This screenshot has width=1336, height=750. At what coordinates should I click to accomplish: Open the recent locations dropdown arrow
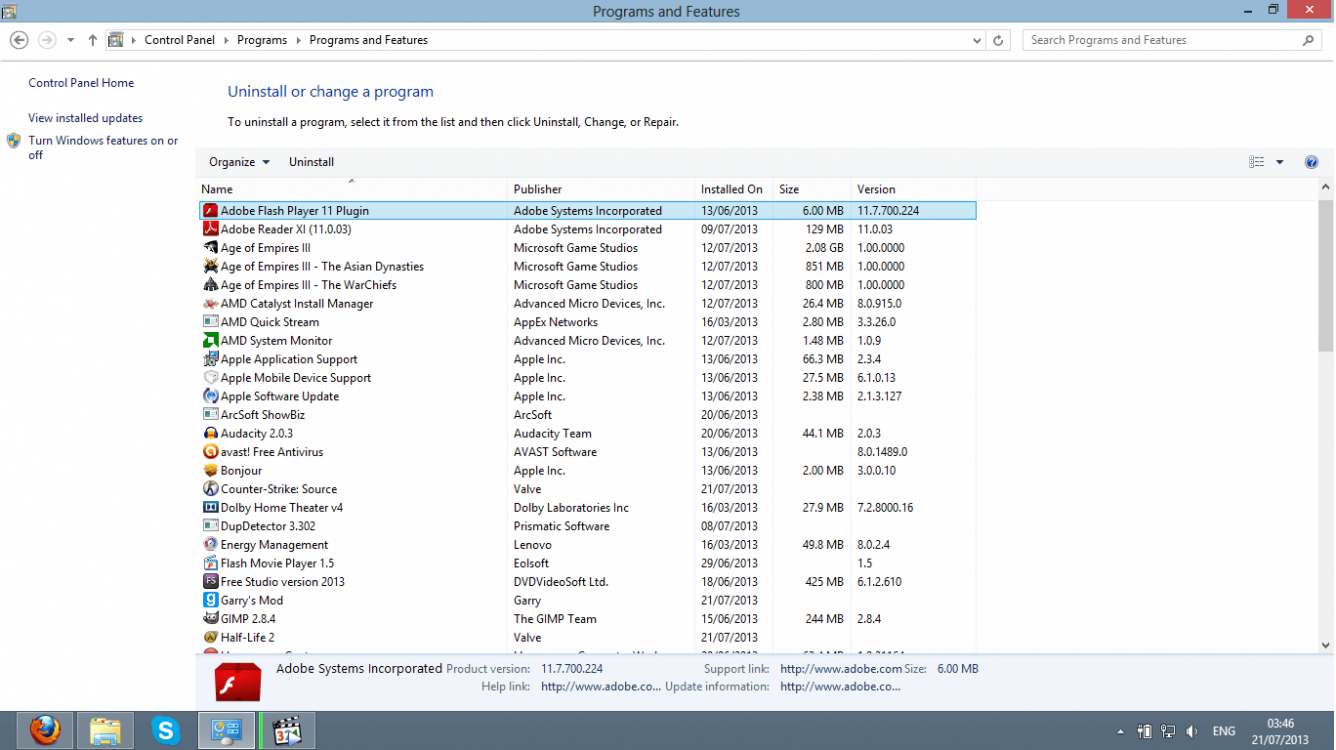[70, 40]
